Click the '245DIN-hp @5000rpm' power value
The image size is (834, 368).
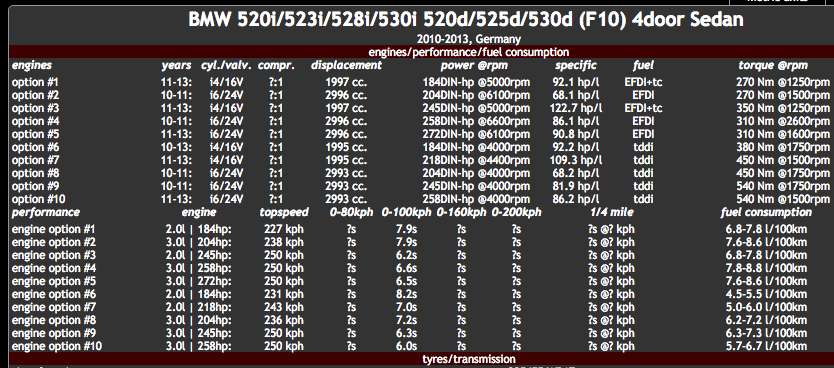pos(476,108)
